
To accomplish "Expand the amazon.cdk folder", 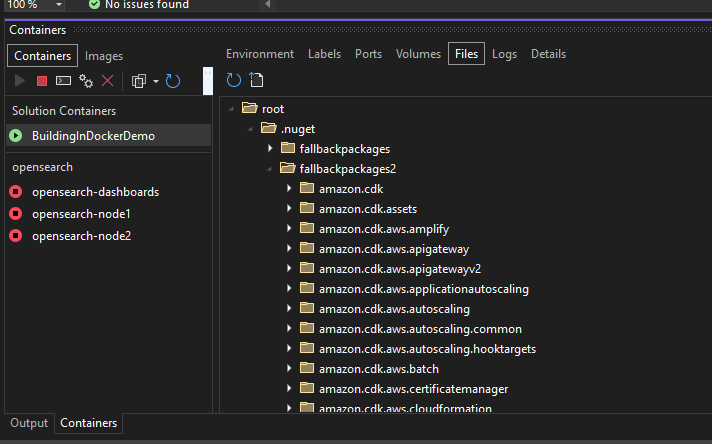I will (x=289, y=188).
